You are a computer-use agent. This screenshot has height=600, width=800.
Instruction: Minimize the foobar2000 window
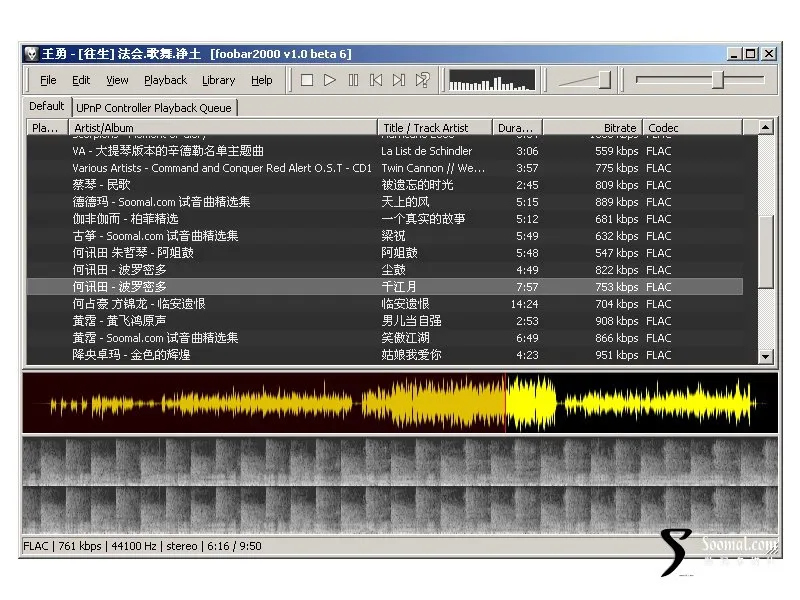734,54
